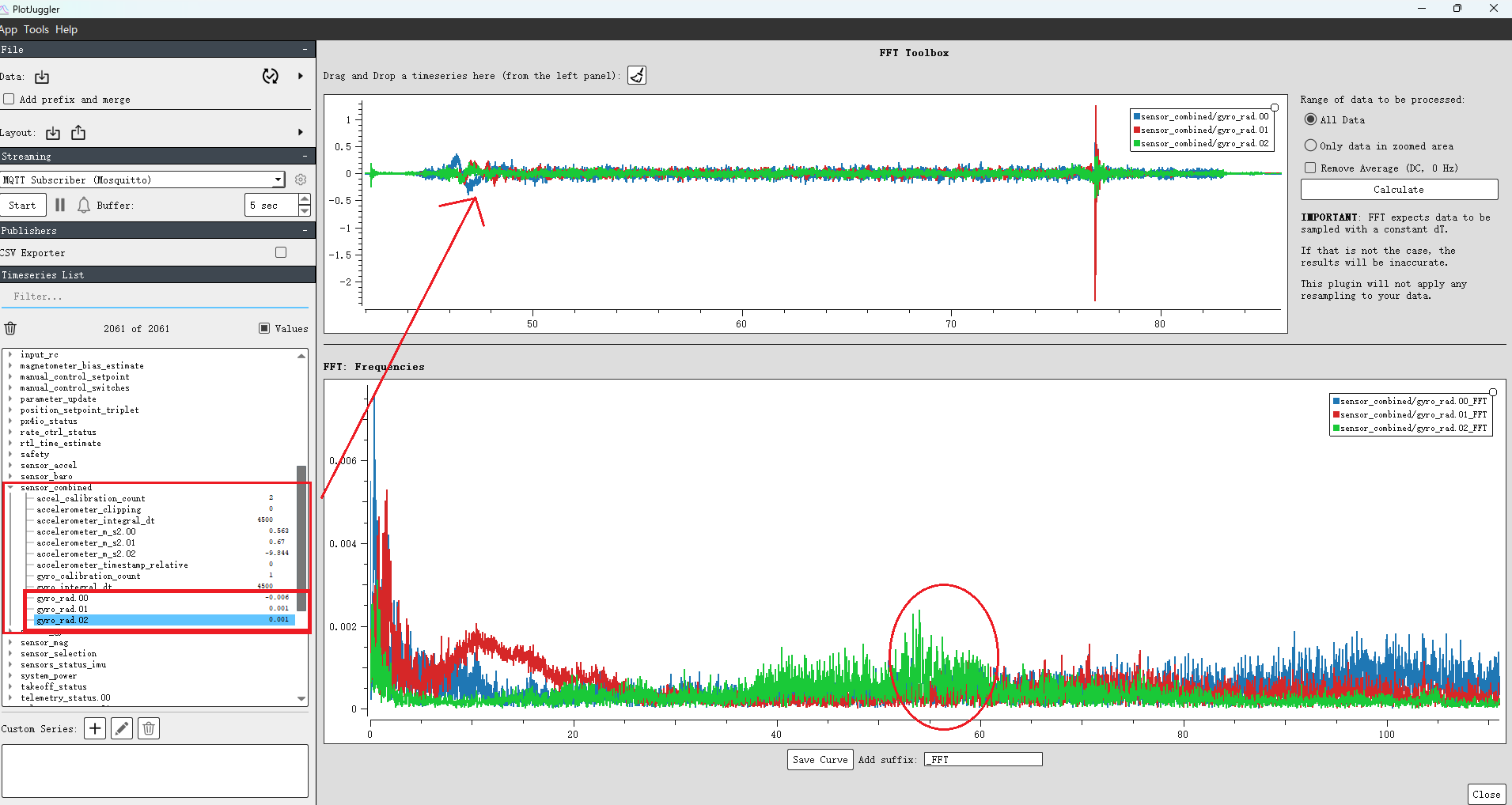
Task: Collapse the sensor_combined tree node
Action: [x=10, y=487]
